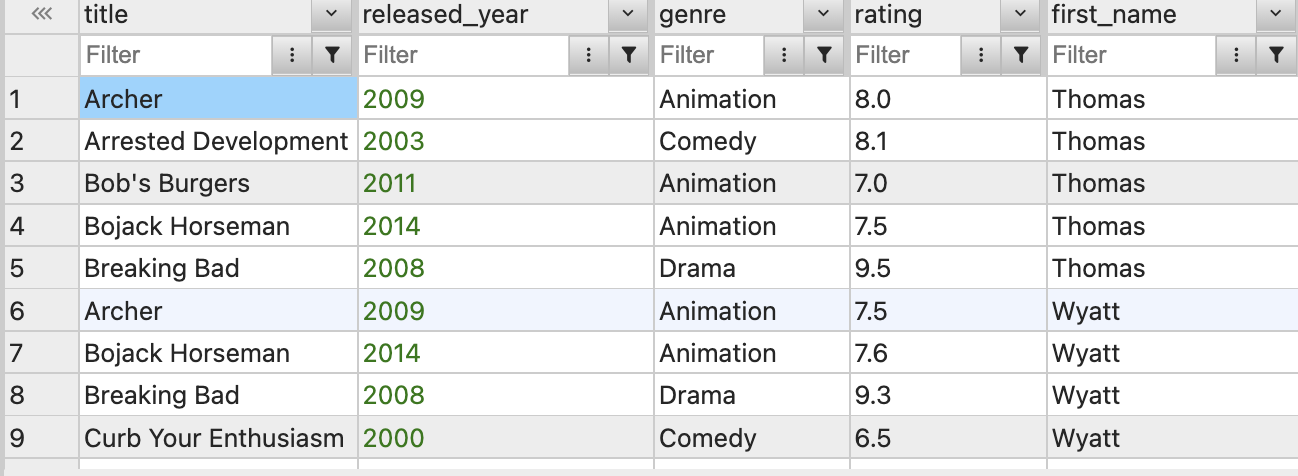Image resolution: width=1298 pixels, height=476 pixels.
Task: Click the funnel icon in genre filter
Action: tap(824, 55)
